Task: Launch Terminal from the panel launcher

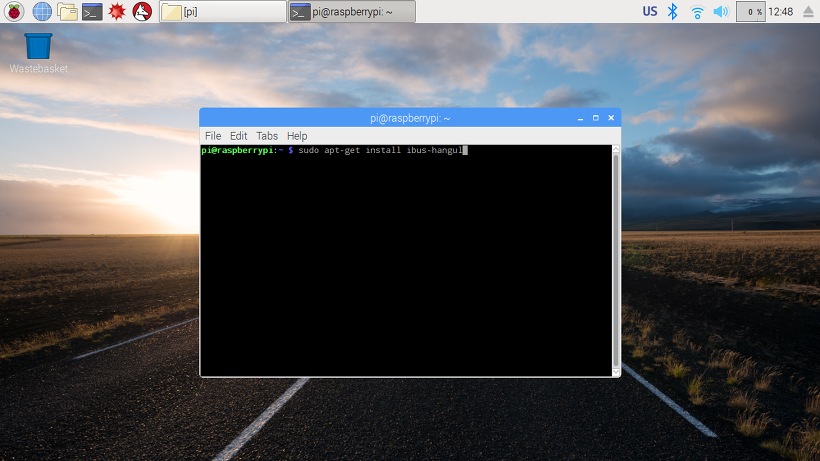Action: (92, 11)
